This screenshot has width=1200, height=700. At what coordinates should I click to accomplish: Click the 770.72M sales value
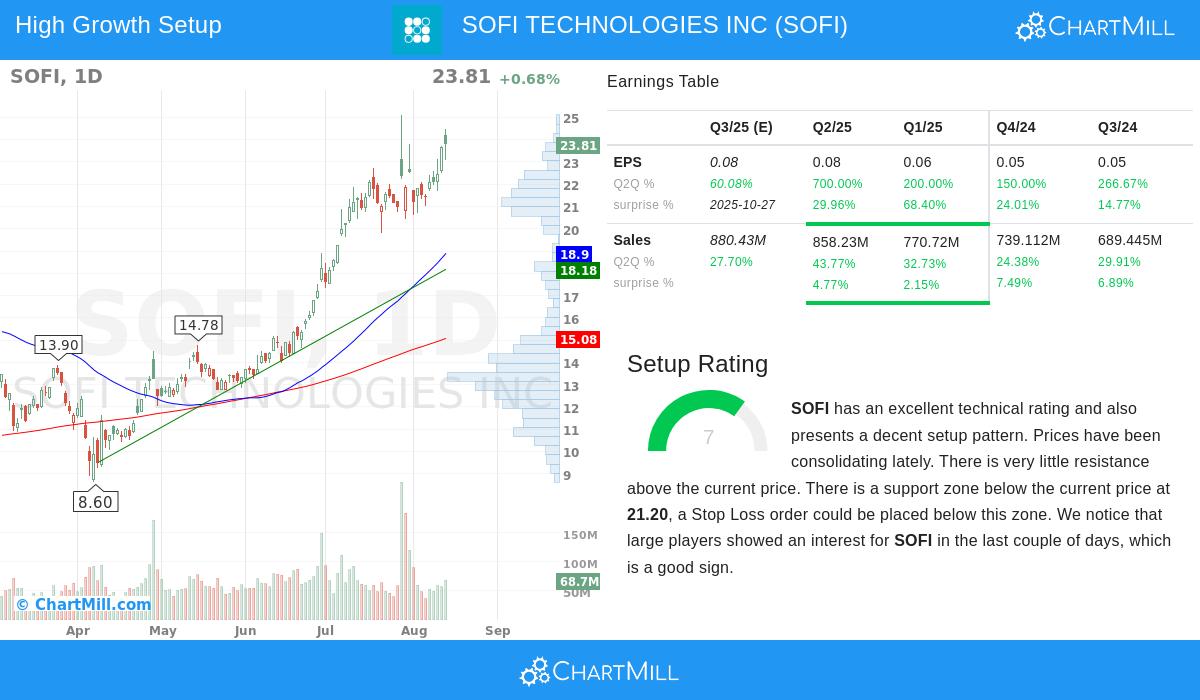tap(931, 242)
